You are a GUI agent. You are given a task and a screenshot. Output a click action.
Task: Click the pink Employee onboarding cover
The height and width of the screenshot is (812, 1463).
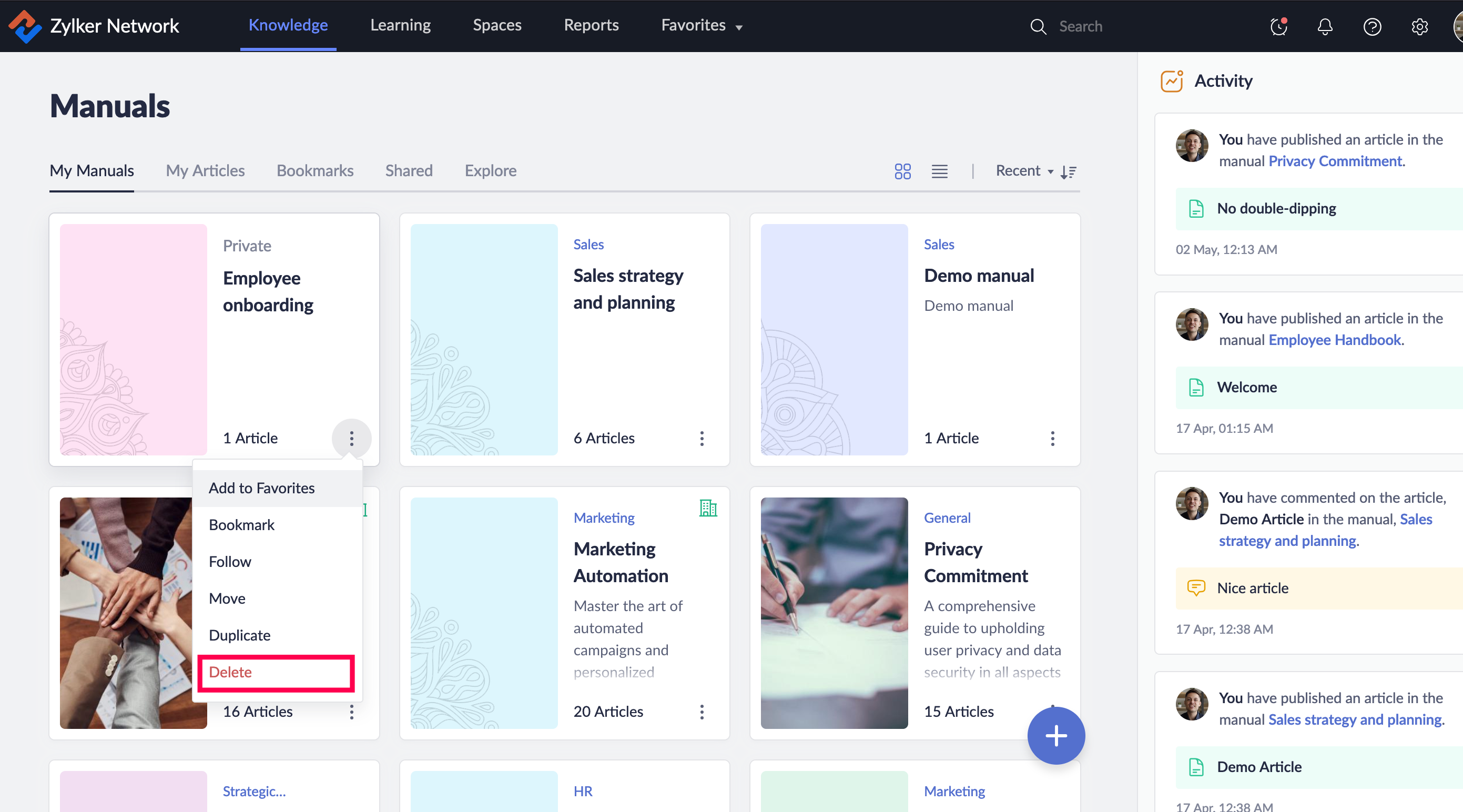134,339
